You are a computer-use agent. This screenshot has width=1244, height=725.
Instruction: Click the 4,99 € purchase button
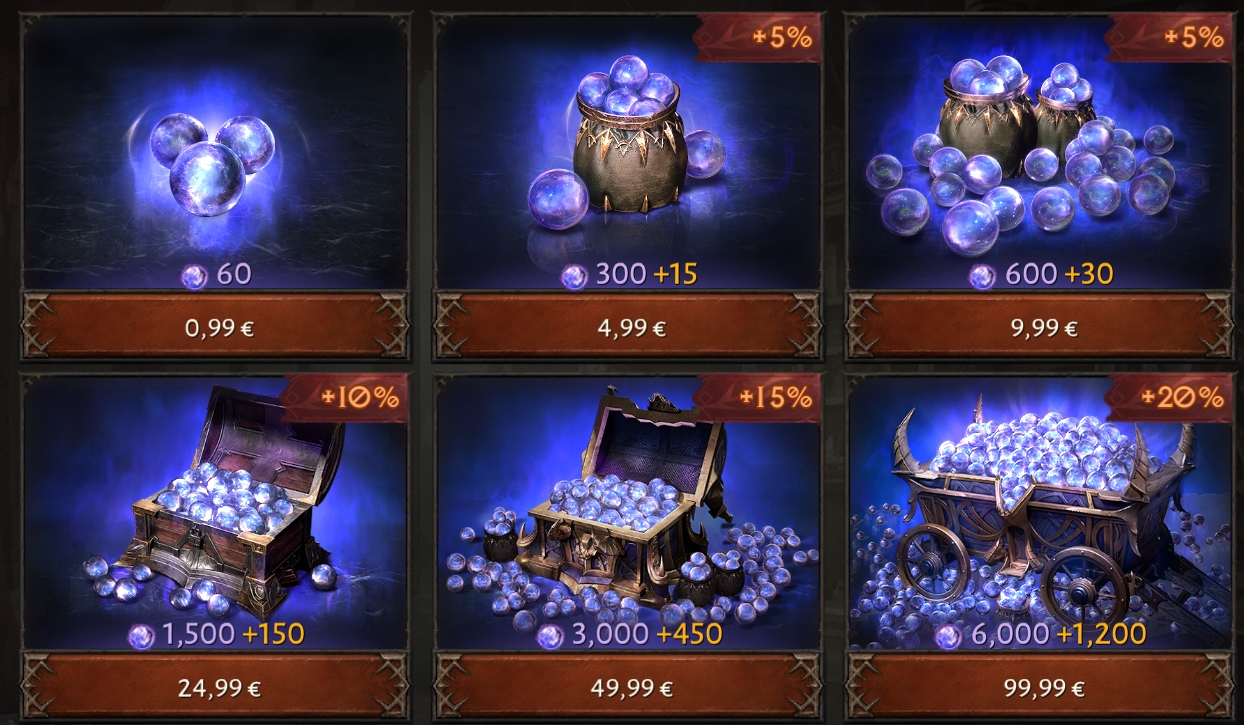click(x=628, y=326)
